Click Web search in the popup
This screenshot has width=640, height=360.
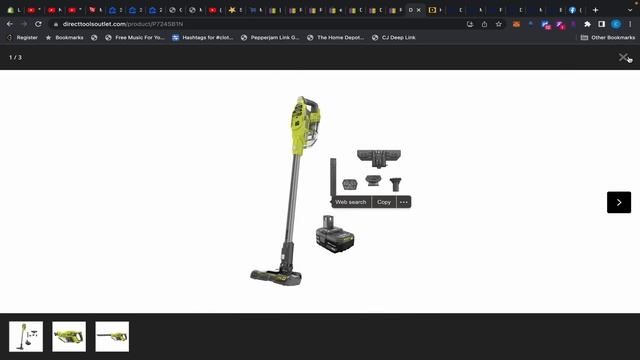tap(351, 202)
